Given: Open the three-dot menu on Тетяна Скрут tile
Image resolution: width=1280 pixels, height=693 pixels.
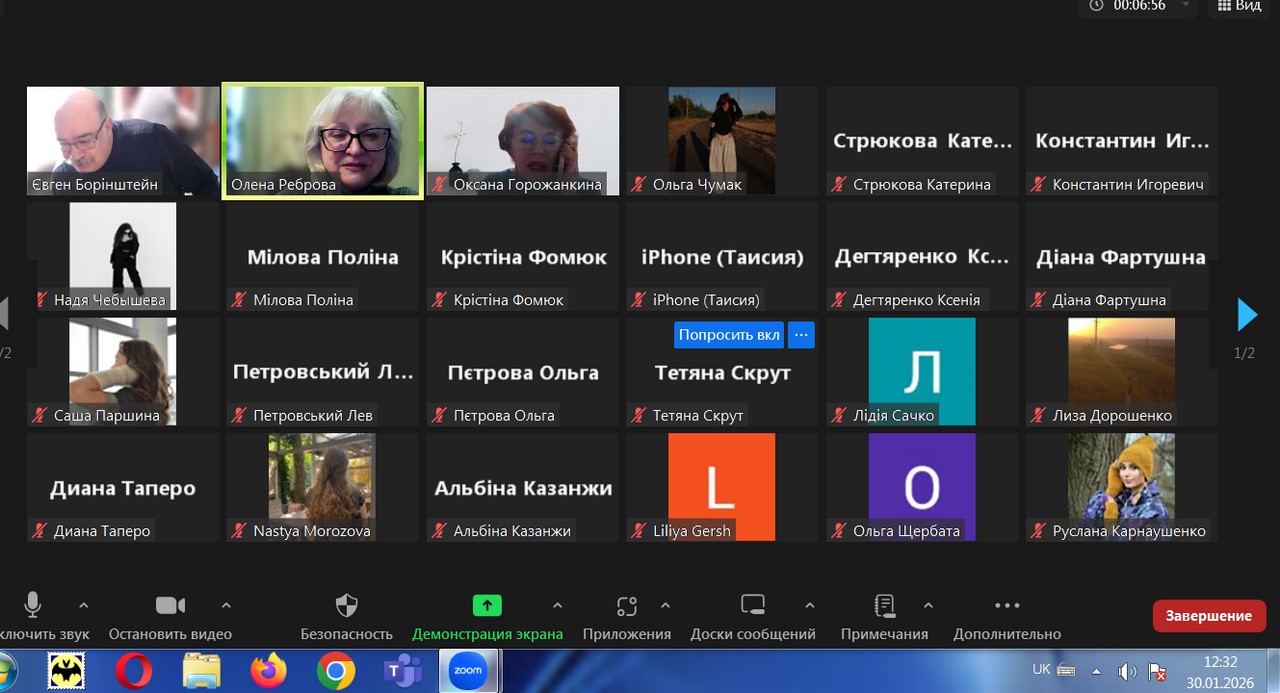Looking at the screenshot, I should [x=801, y=335].
